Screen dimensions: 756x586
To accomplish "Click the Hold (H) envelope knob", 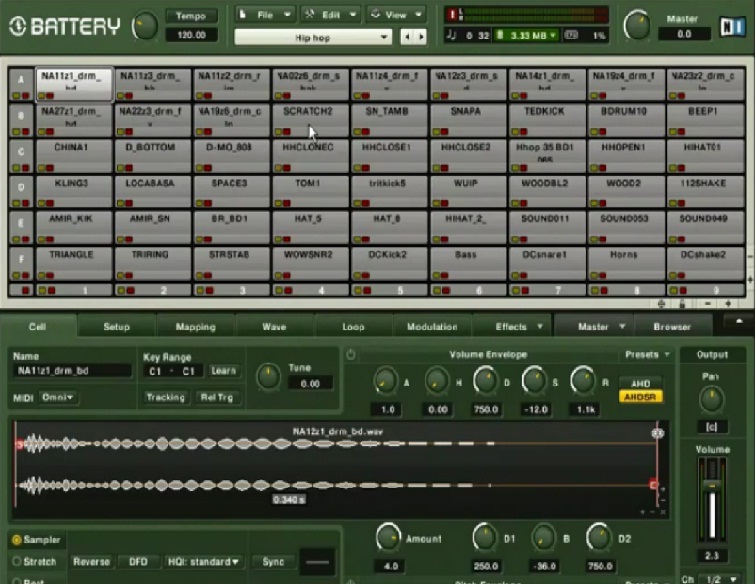I will click(437, 382).
